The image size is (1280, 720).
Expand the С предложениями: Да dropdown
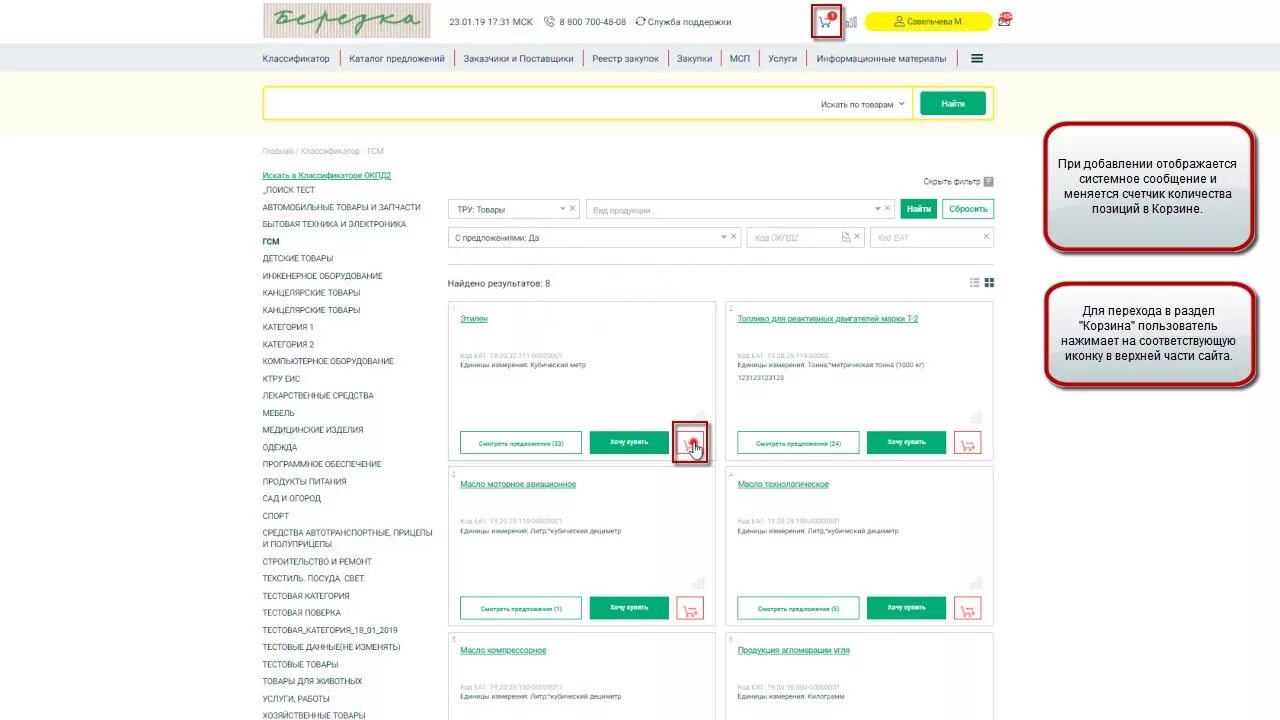coord(723,238)
